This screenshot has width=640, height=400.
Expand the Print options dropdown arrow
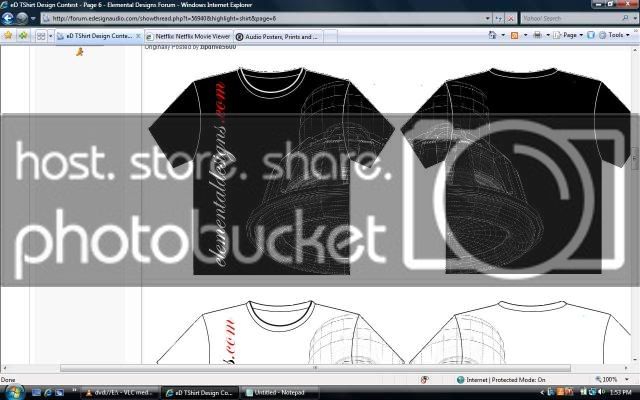click(548, 36)
